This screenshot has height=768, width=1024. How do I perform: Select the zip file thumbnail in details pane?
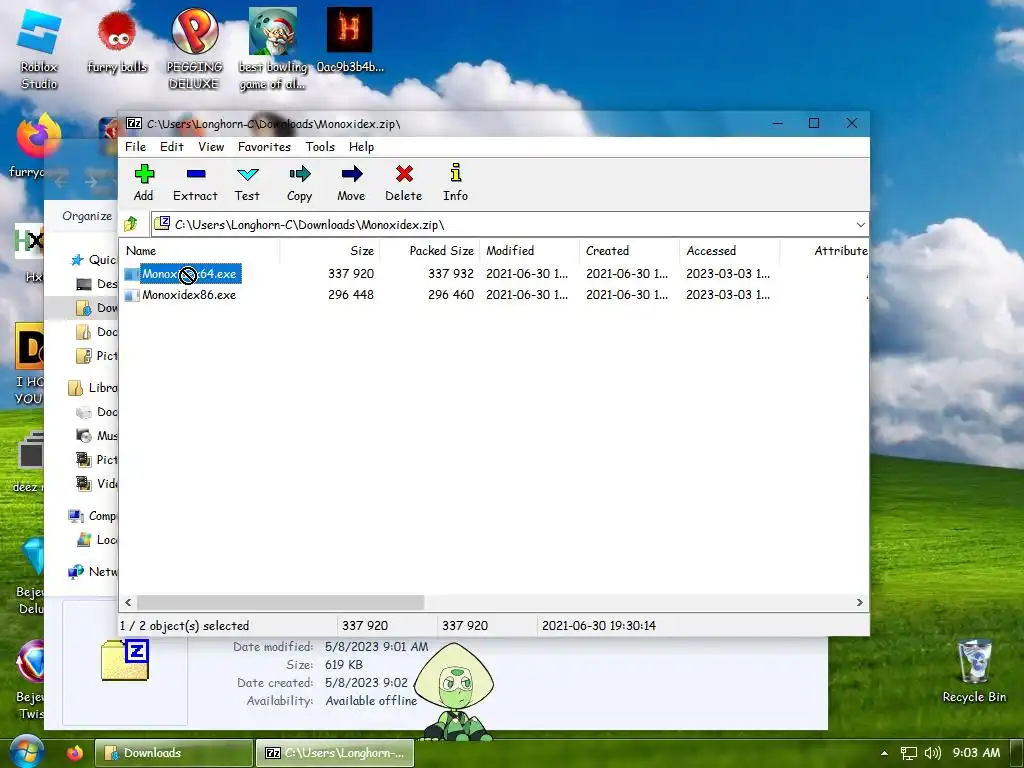pyautogui.click(x=125, y=660)
